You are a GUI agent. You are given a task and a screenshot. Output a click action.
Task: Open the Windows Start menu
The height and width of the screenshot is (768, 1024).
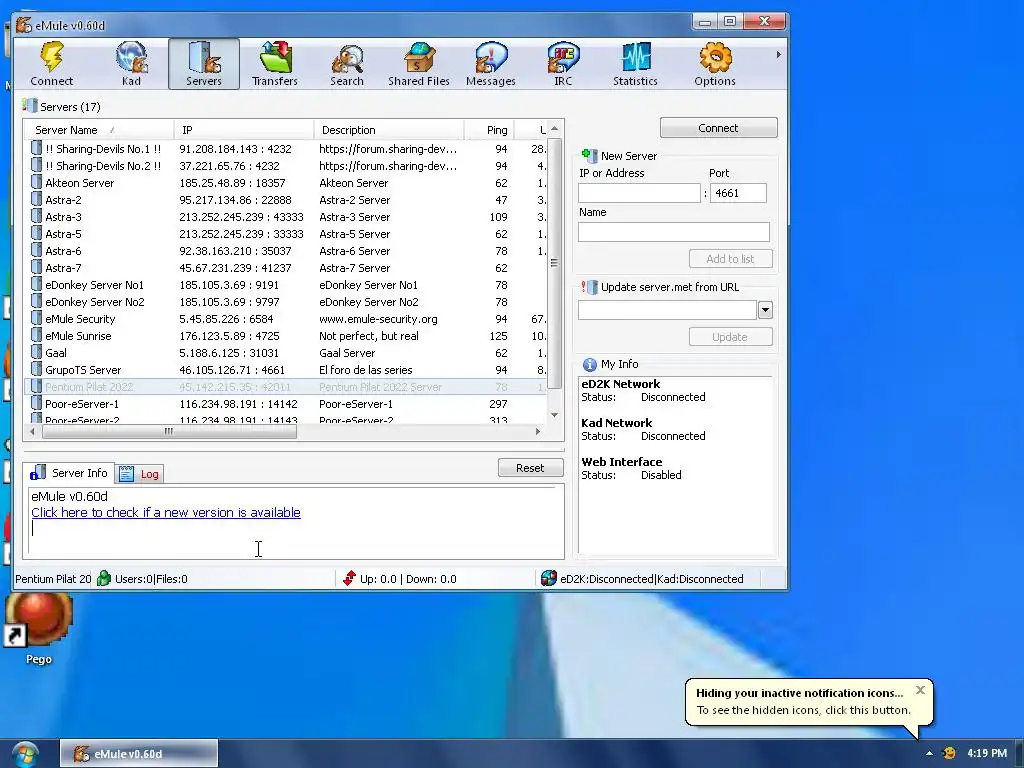(x=24, y=755)
